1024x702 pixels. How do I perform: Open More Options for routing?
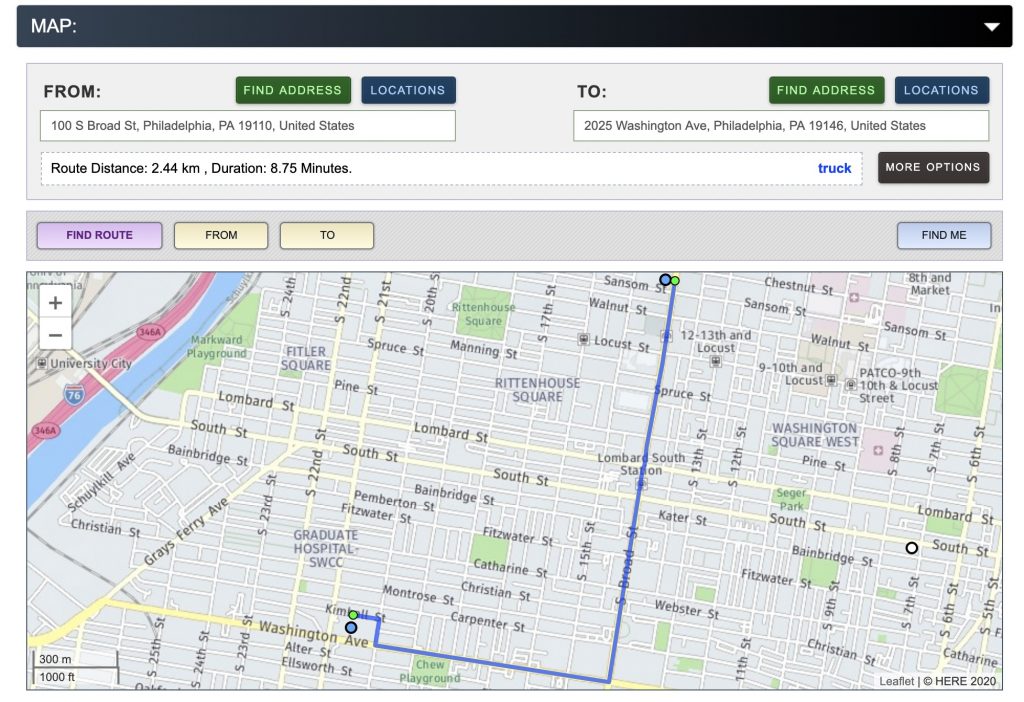coord(933,167)
